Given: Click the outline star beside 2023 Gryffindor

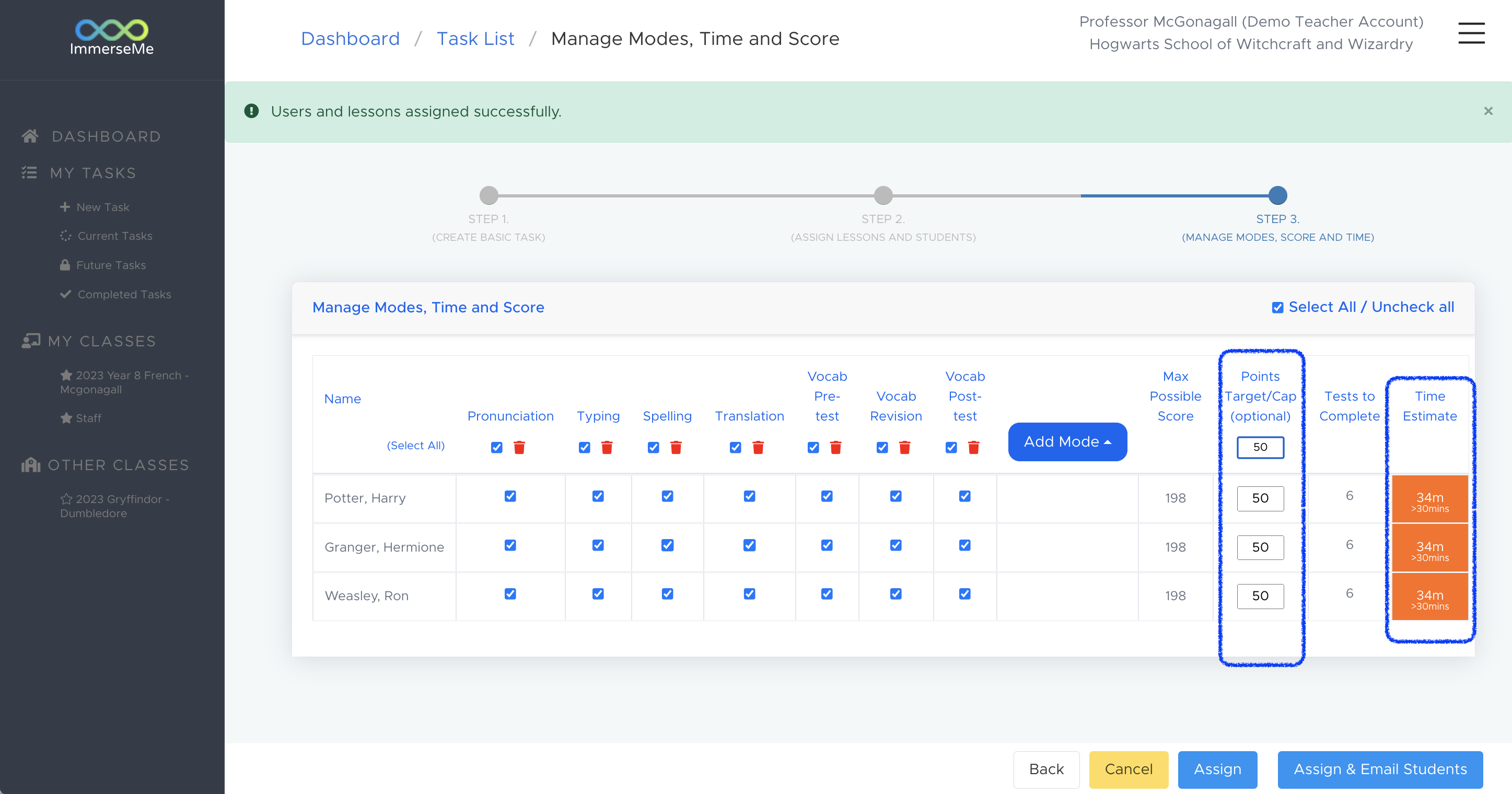Looking at the screenshot, I should (66, 499).
